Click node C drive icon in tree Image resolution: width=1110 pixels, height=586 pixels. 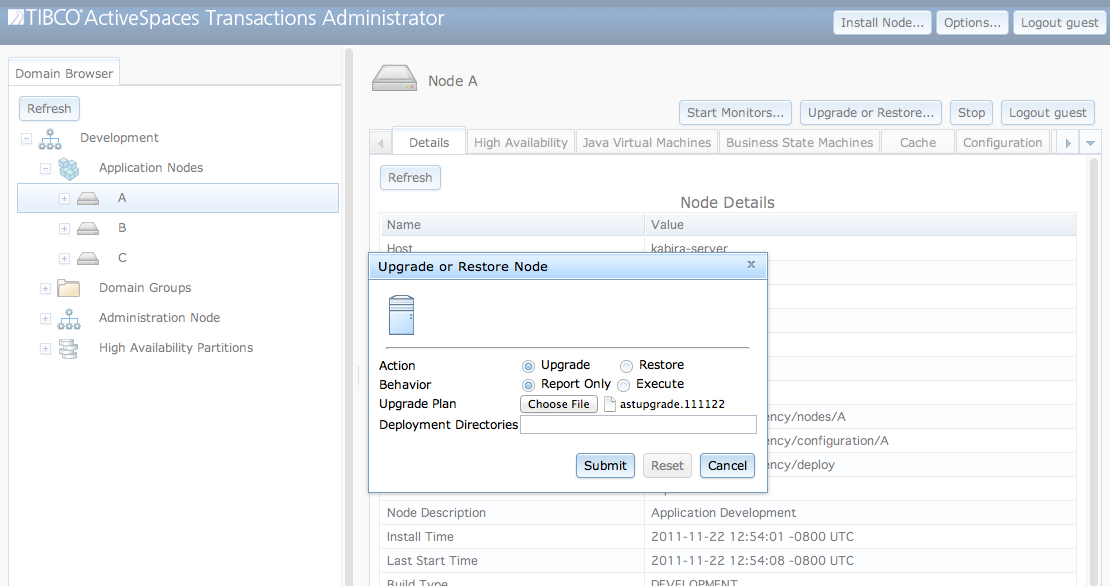pos(88,258)
